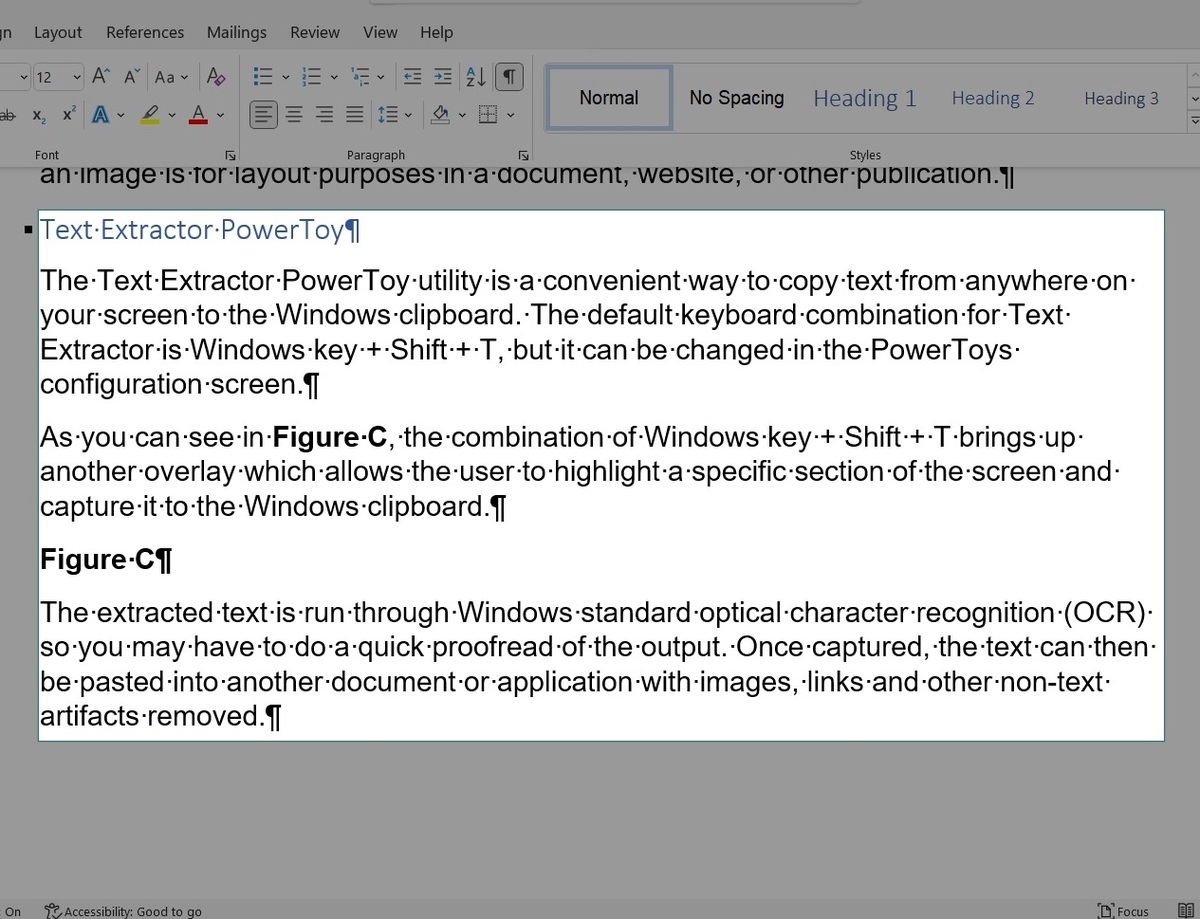Toggle justify paragraph alignment
Image resolution: width=1200 pixels, height=919 pixels.
point(353,114)
